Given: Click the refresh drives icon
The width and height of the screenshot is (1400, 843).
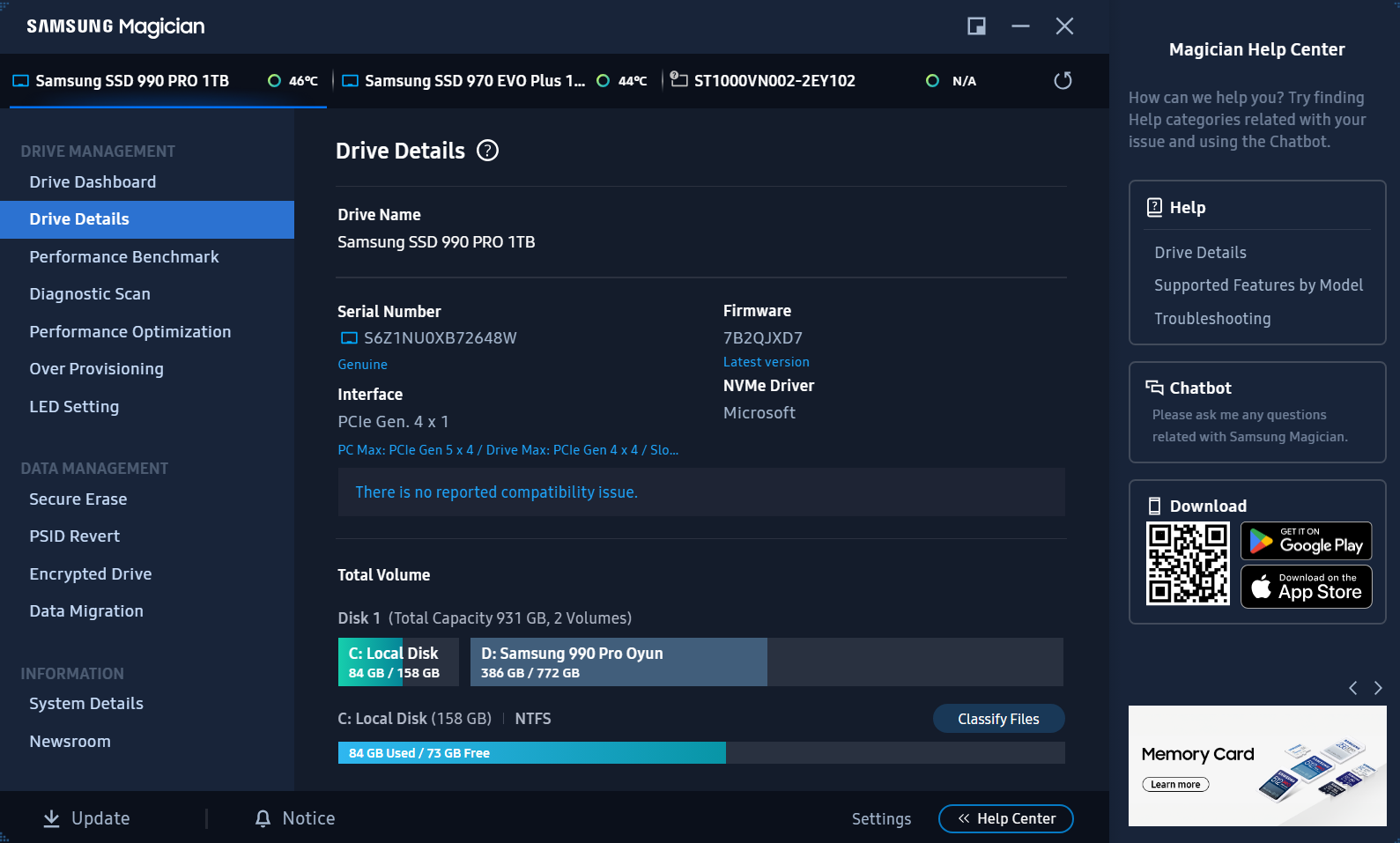Looking at the screenshot, I should click(1063, 81).
